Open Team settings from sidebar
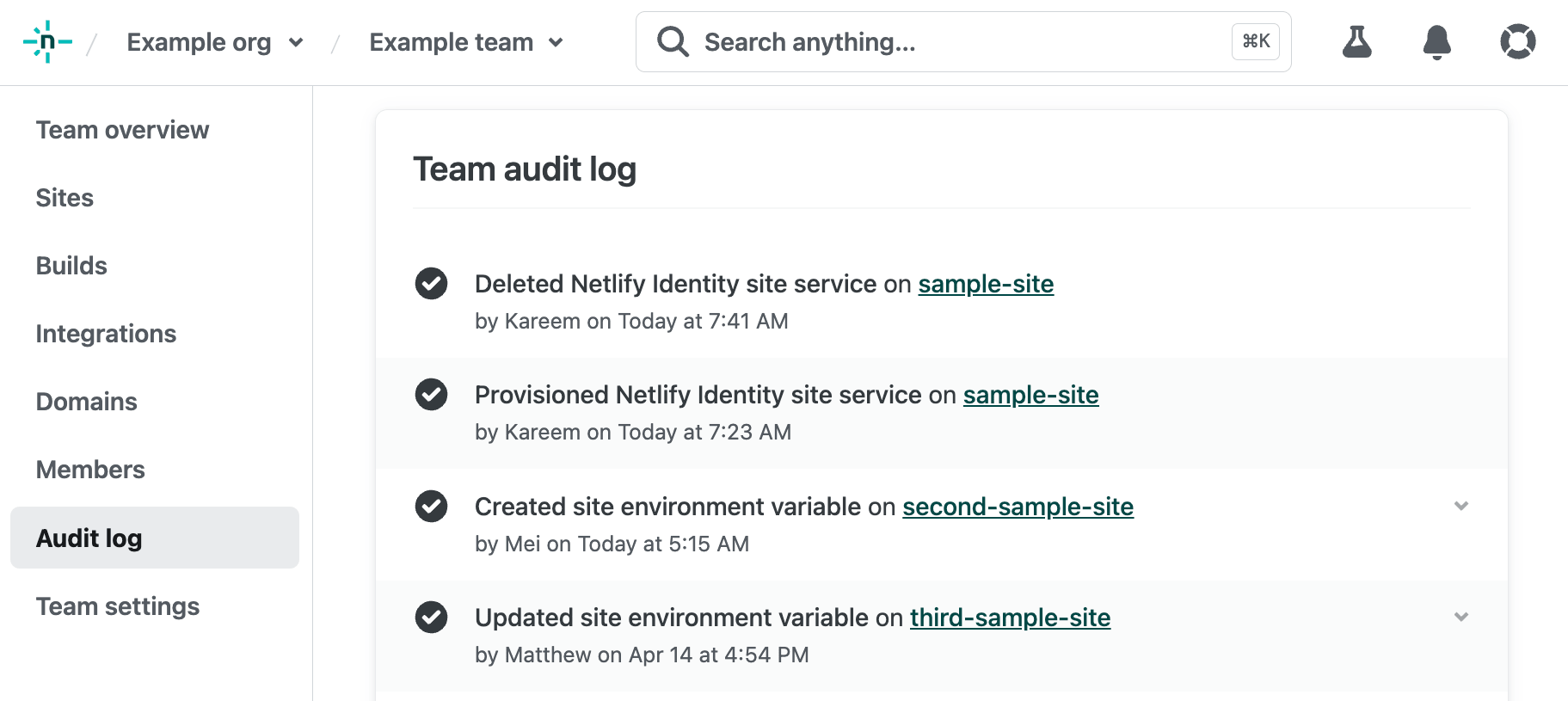 (x=118, y=606)
